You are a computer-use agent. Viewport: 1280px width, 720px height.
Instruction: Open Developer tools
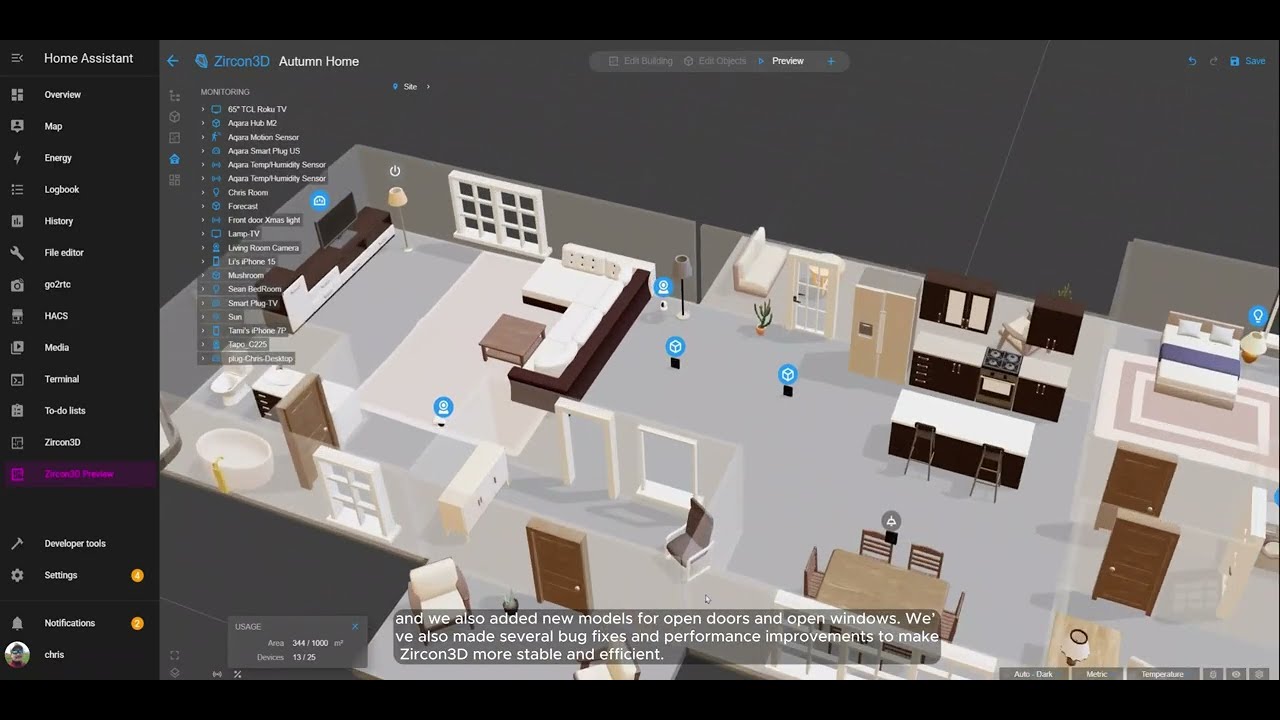tap(79, 544)
